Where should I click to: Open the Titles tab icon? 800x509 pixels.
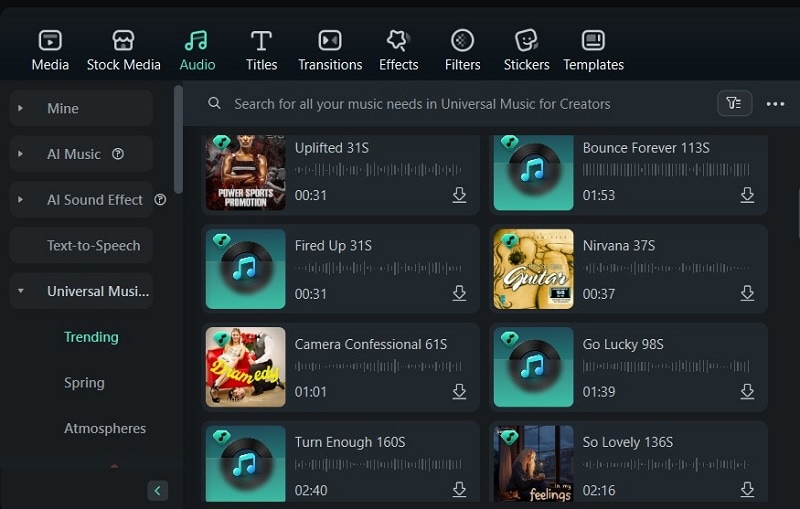[x=261, y=40]
